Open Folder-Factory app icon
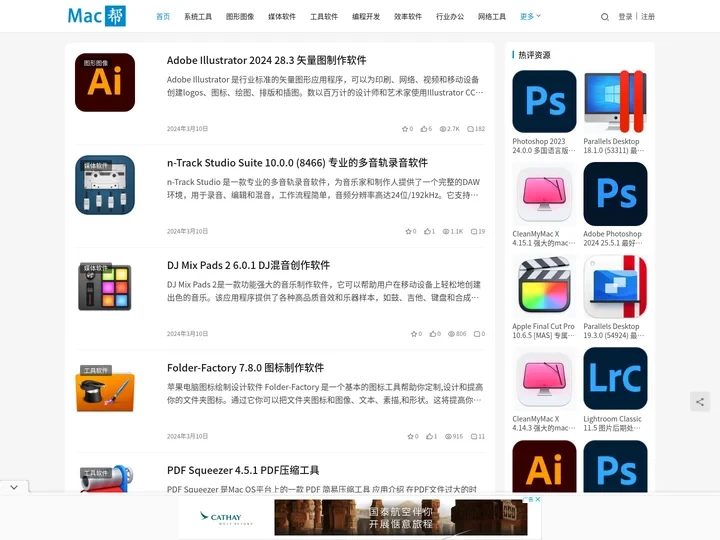 coord(105,389)
